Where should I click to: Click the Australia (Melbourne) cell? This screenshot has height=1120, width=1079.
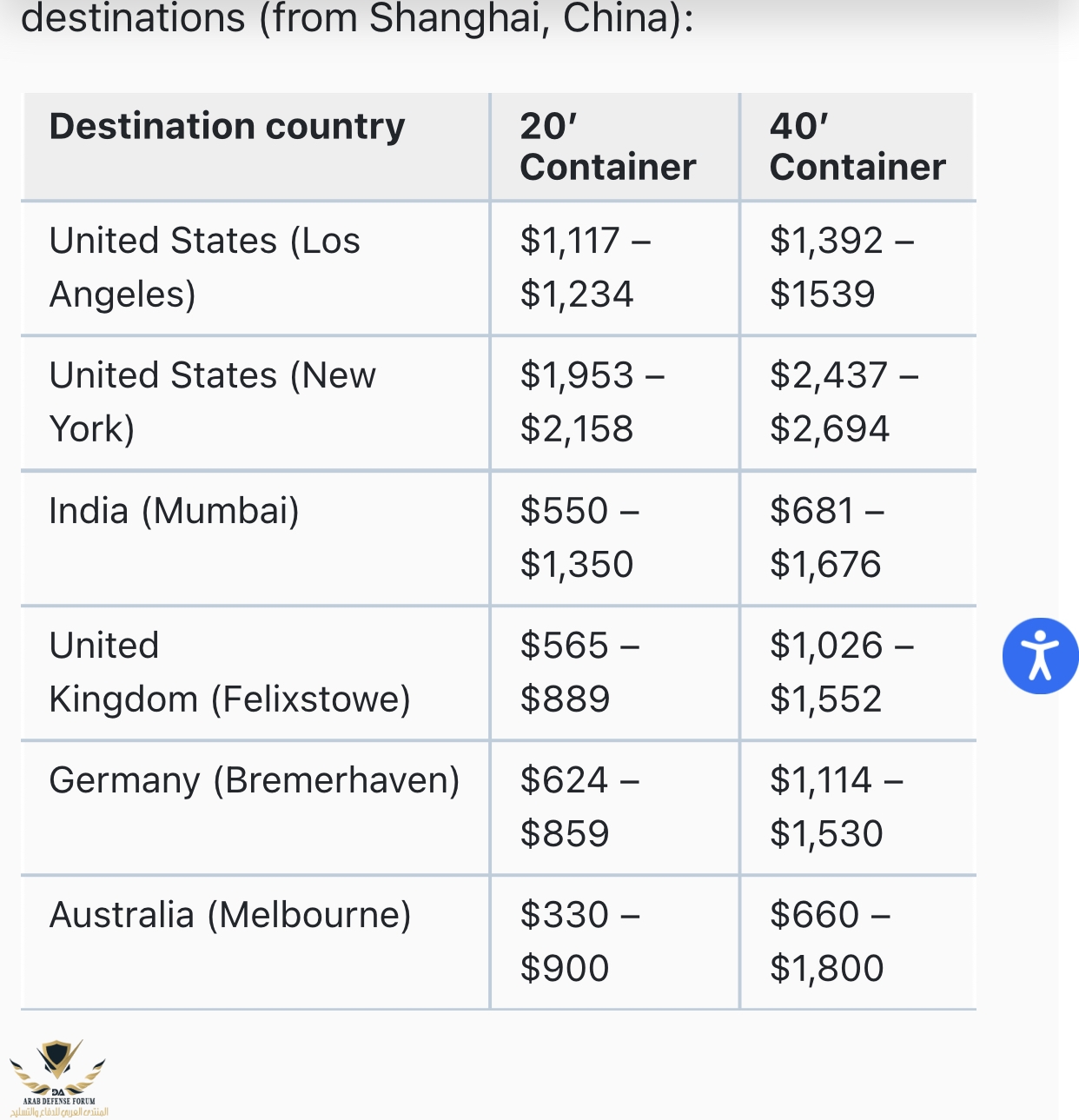click(230, 915)
